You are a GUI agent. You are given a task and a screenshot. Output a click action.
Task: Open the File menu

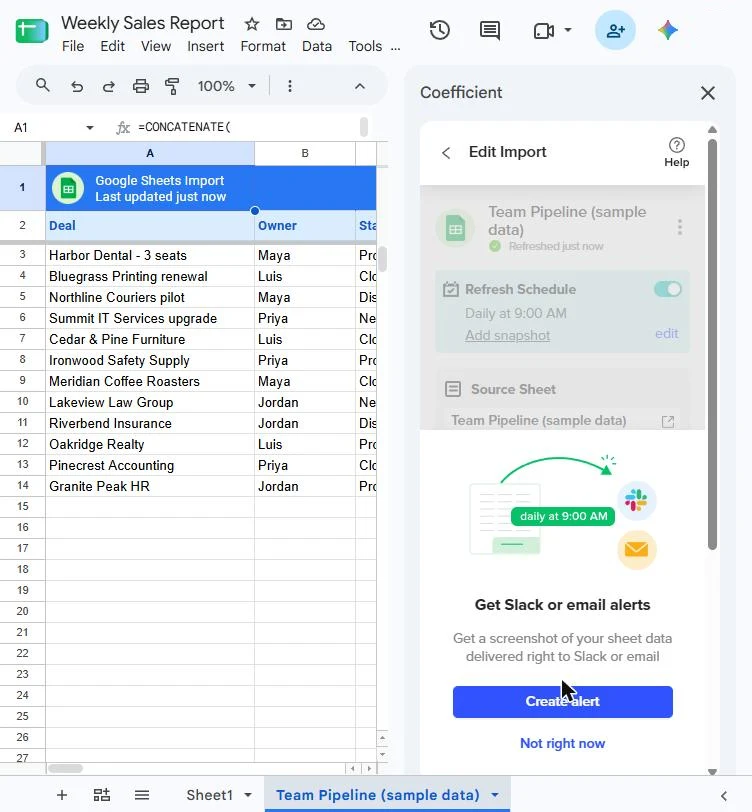coord(73,46)
